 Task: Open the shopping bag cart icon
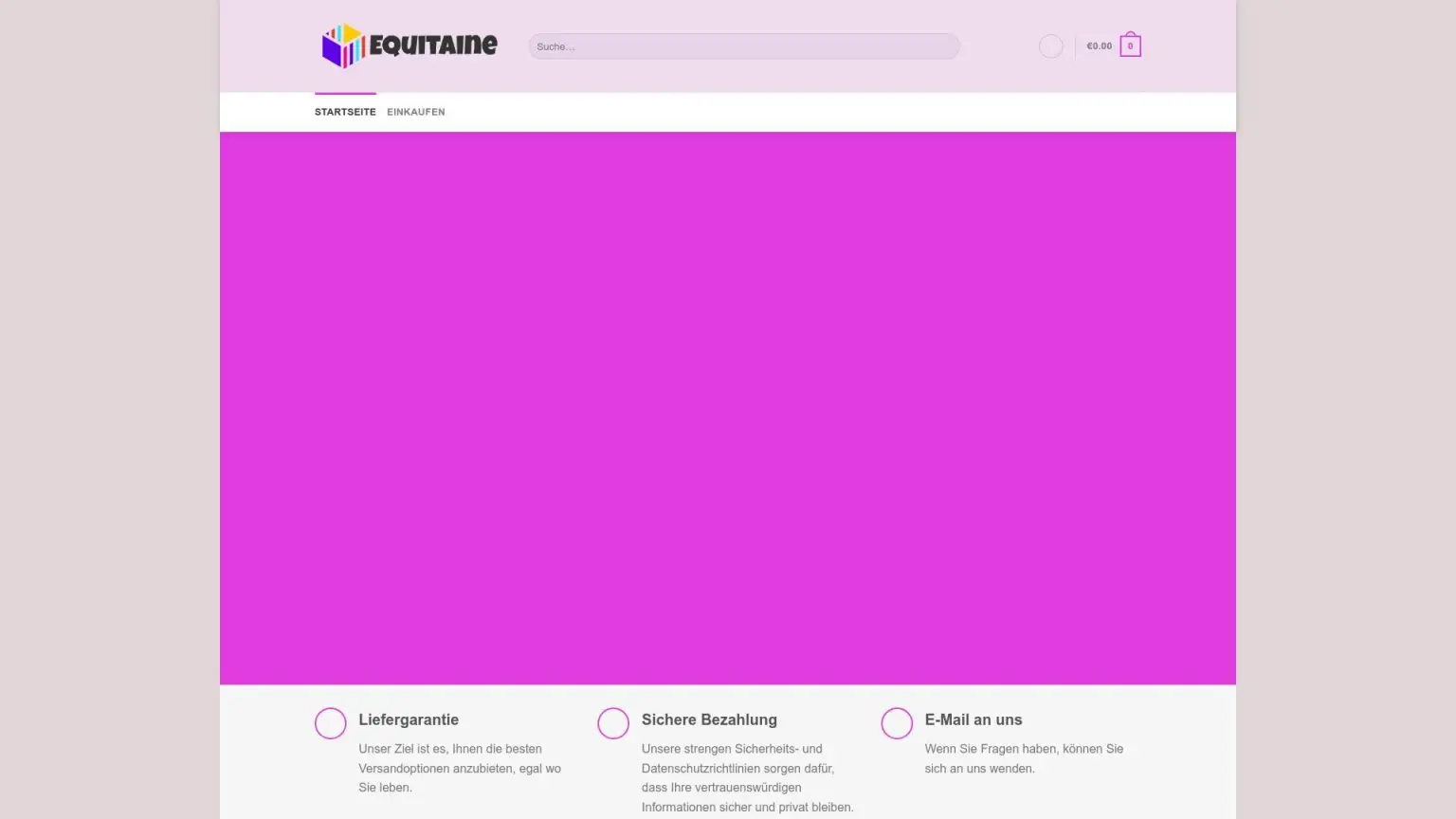click(x=1130, y=45)
